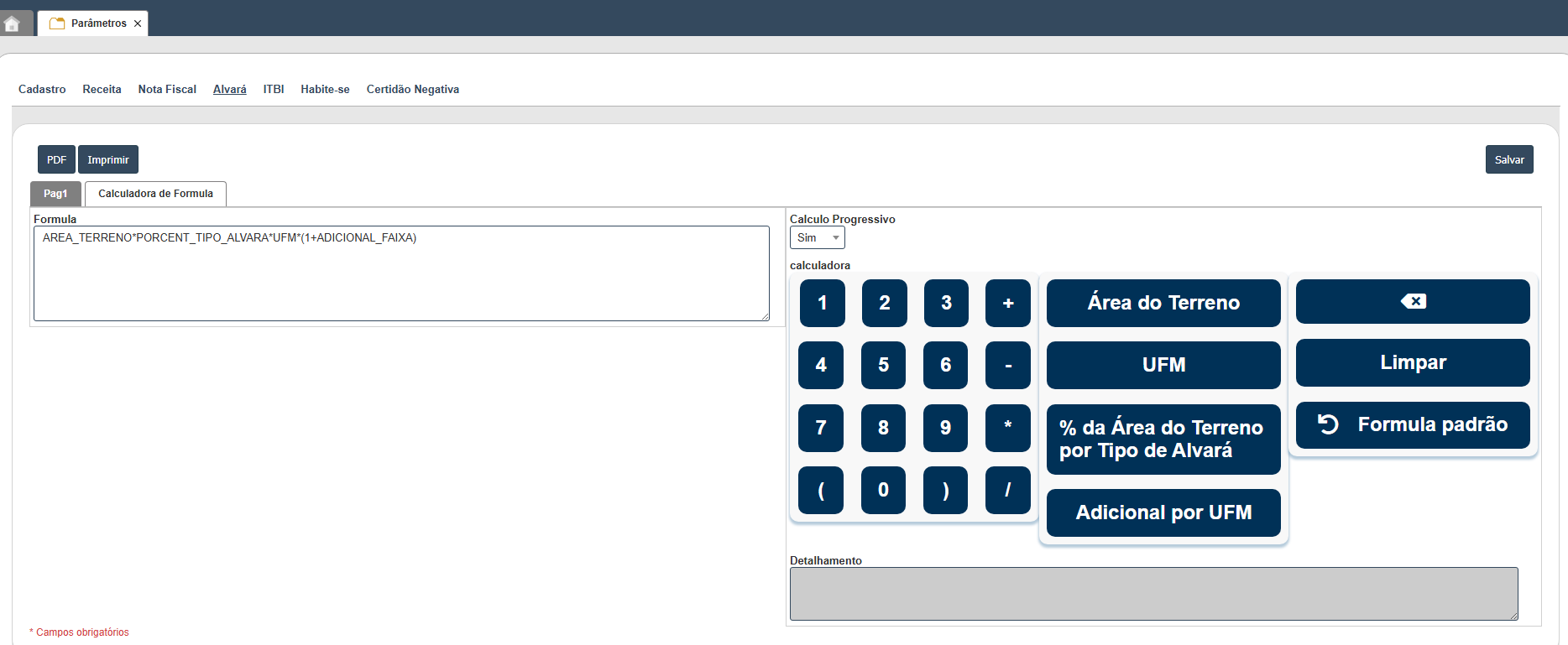Screen dimensions: 1568x645
Task: Open the Receita menu
Action: click(102, 89)
